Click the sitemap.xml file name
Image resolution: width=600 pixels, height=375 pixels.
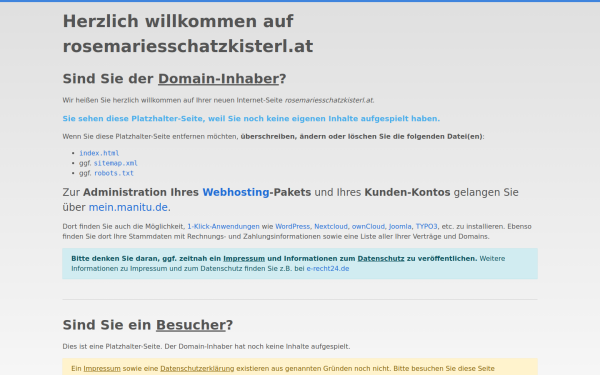(116, 163)
